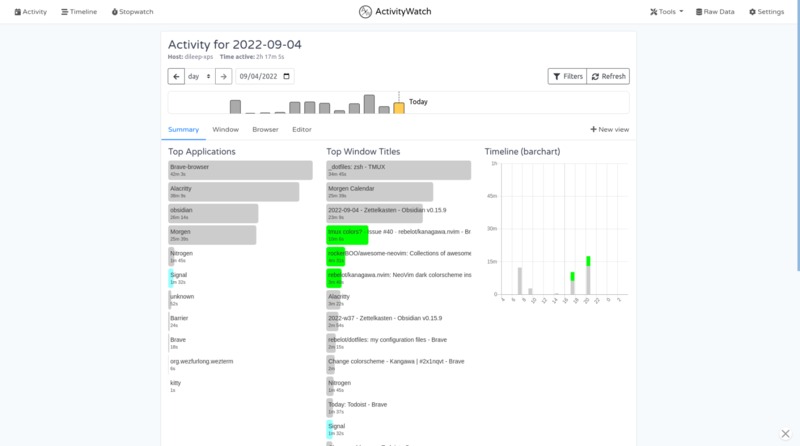This screenshot has height=446, width=800.
Task: Click the page vertical scrollbar
Action: [x=797, y=135]
